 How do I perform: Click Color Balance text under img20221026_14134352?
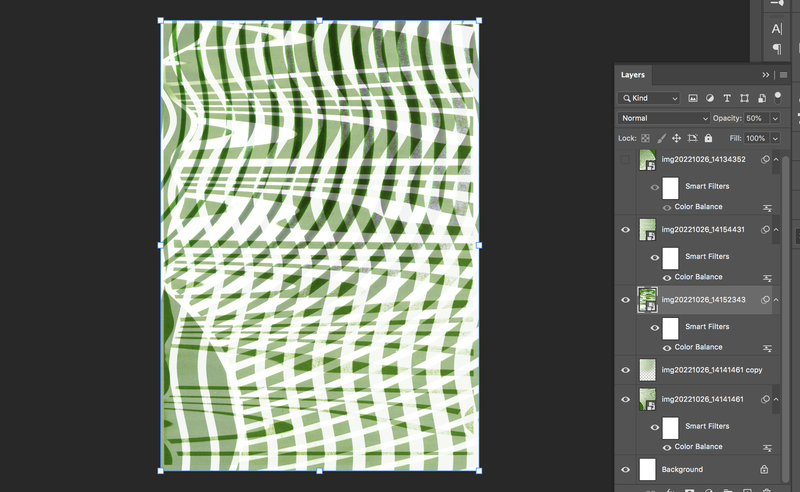pyautogui.click(x=698, y=207)
